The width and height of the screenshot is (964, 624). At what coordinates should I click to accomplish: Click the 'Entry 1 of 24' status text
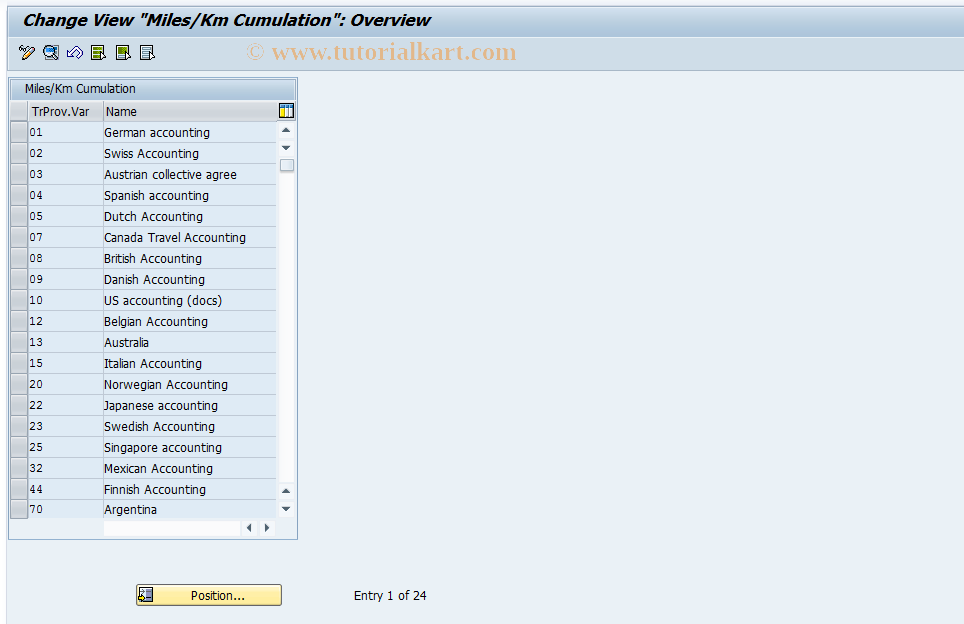point(390,595)
